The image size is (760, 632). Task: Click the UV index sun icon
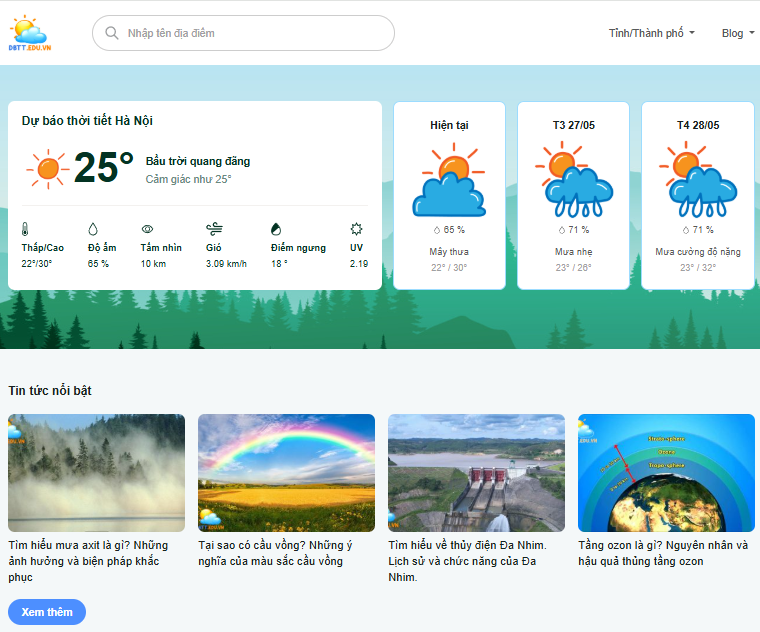tap(356, 229)
